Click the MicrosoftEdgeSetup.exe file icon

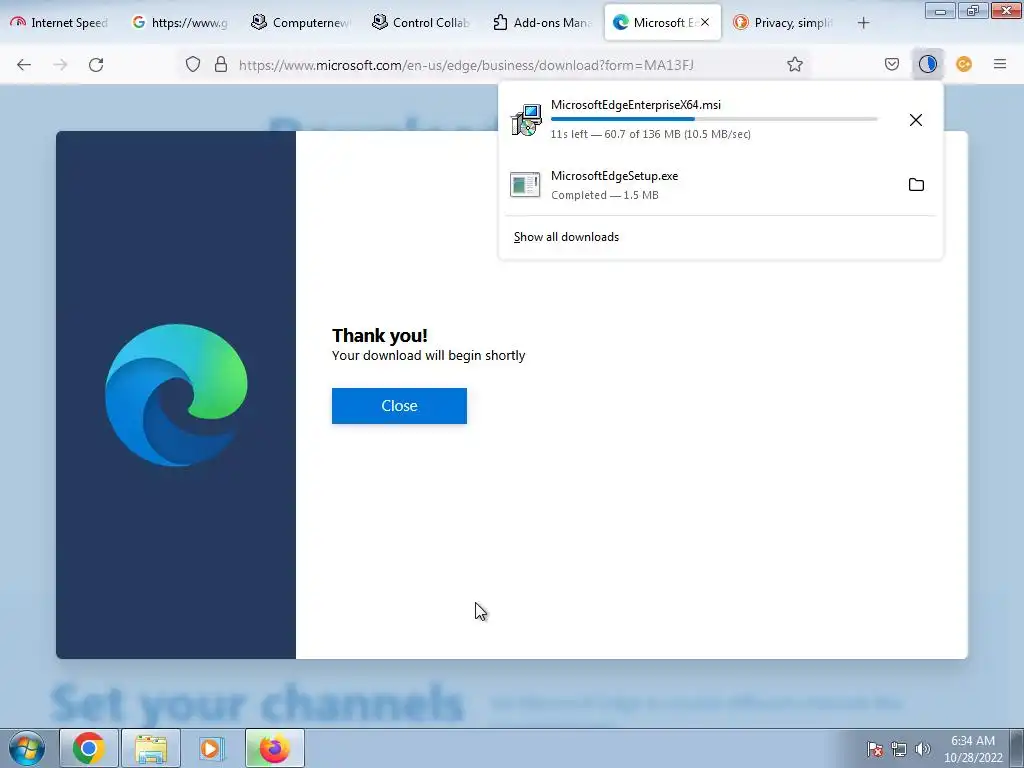click(525, 185)
